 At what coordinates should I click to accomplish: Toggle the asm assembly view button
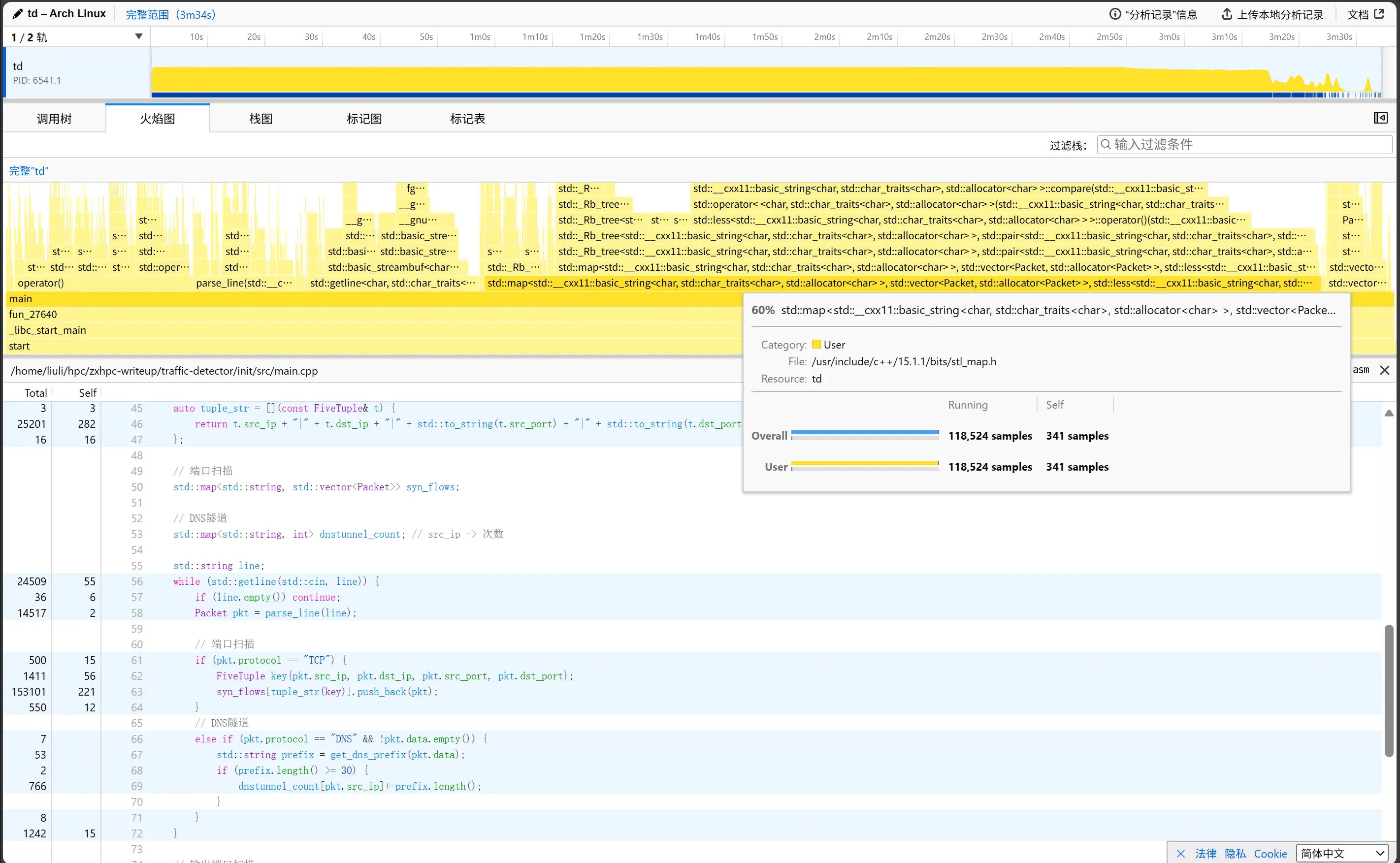[1361, 370]
